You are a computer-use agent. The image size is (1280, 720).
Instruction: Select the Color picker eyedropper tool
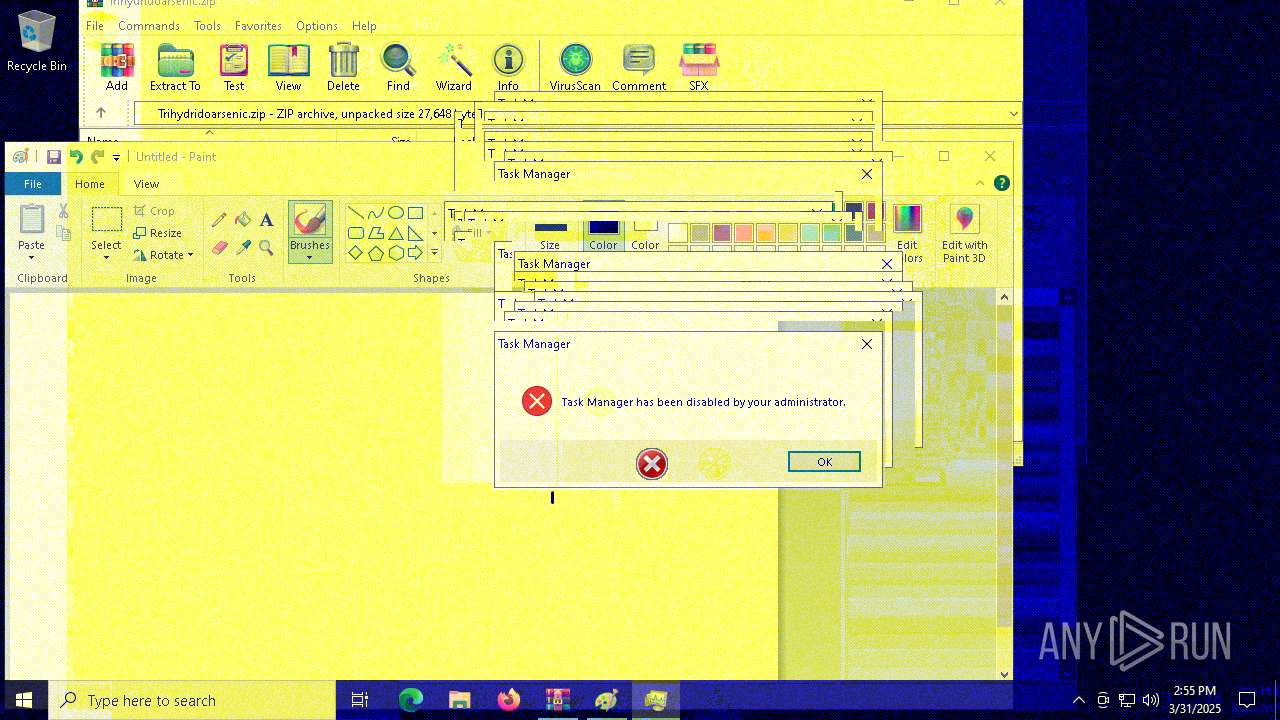click(243, 247)
